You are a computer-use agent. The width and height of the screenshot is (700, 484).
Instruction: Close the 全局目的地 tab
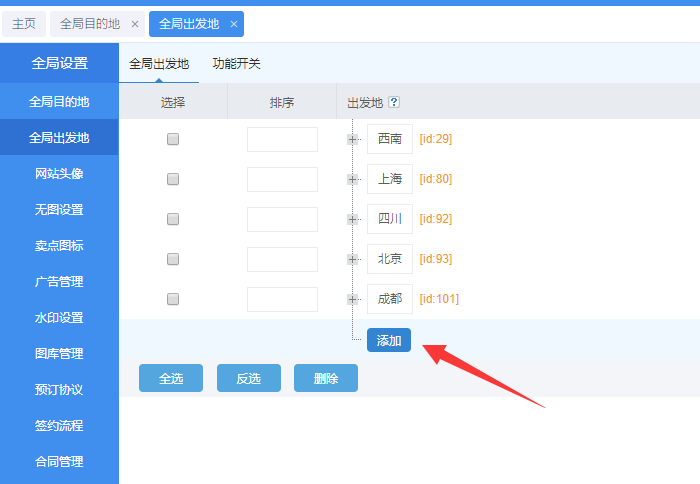pos(135,24)
